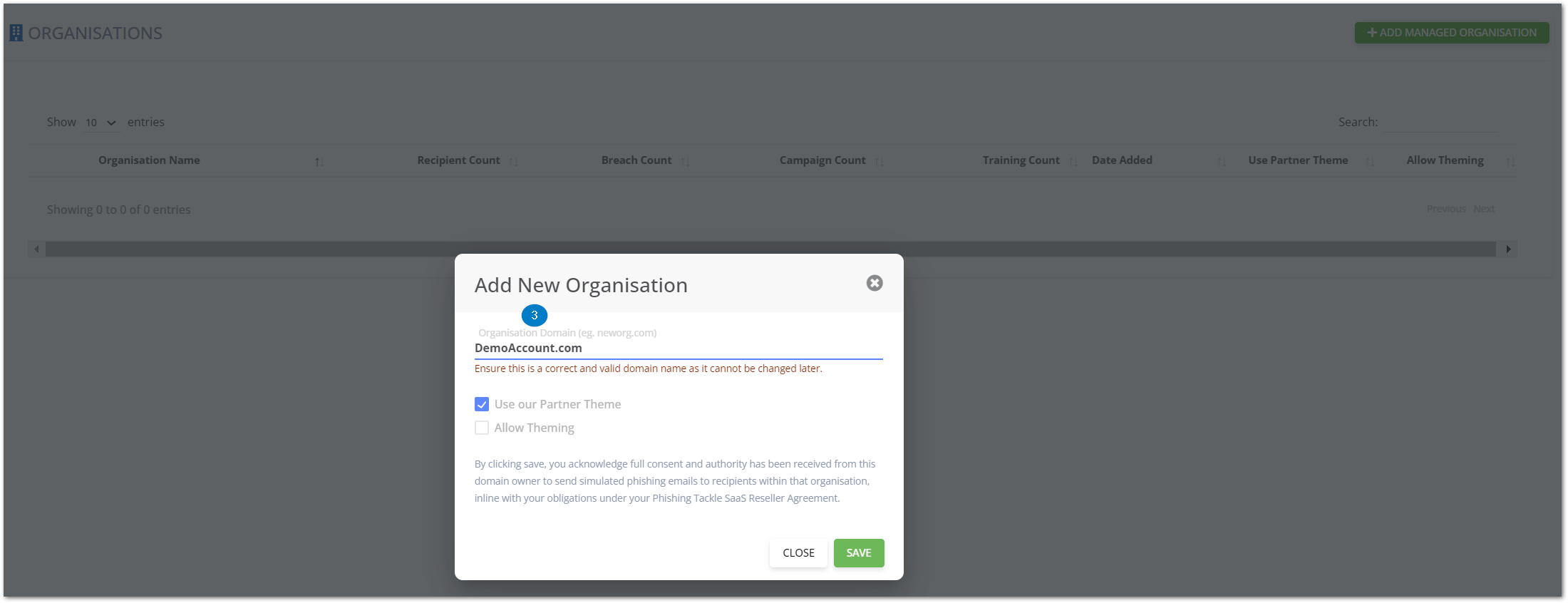Click the Organisation Name column header
This screenshot has width=1568, height=603.
point(149,160)
